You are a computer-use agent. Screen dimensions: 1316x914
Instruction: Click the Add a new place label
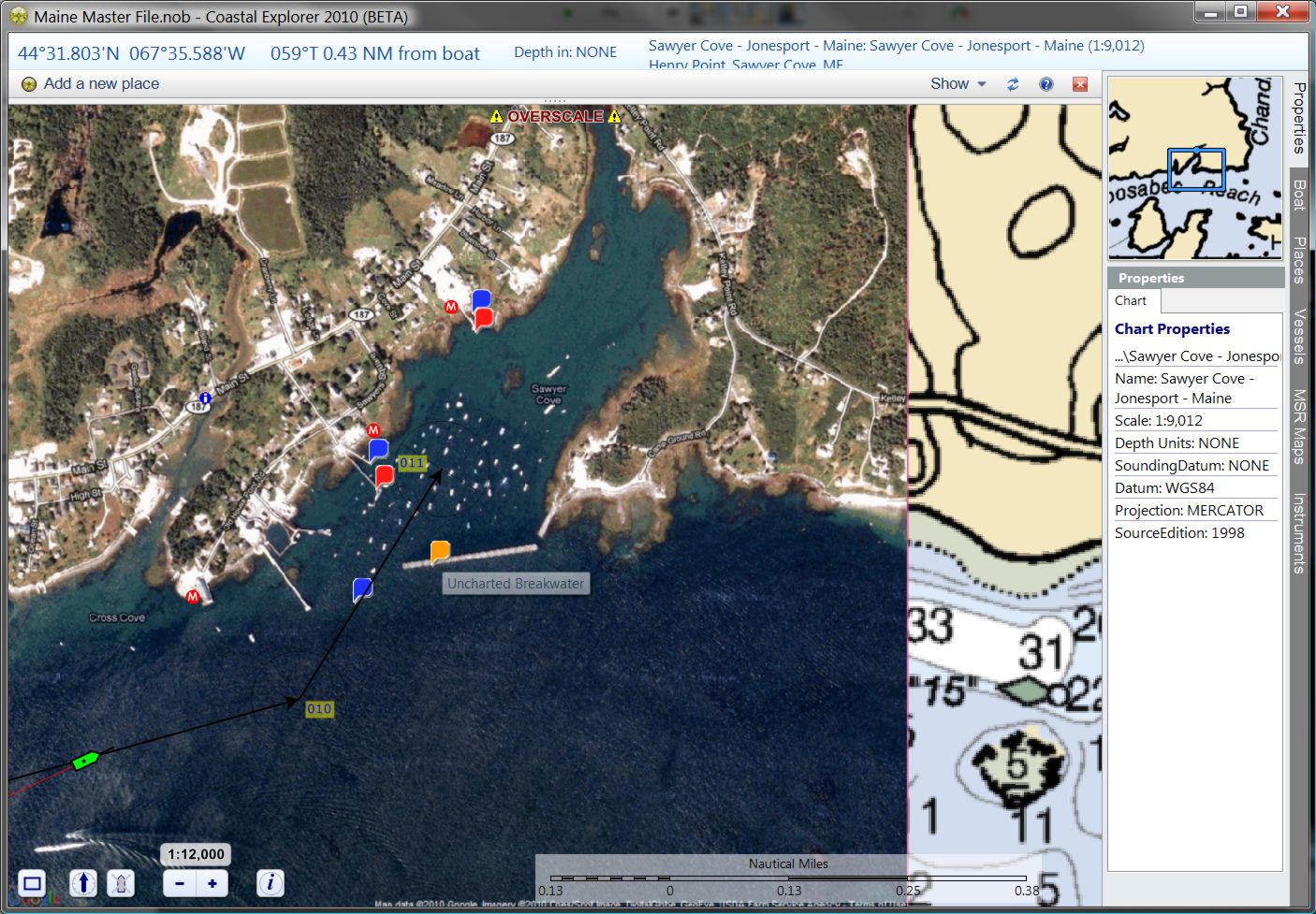pyautogui.click(x=101, y=84)
